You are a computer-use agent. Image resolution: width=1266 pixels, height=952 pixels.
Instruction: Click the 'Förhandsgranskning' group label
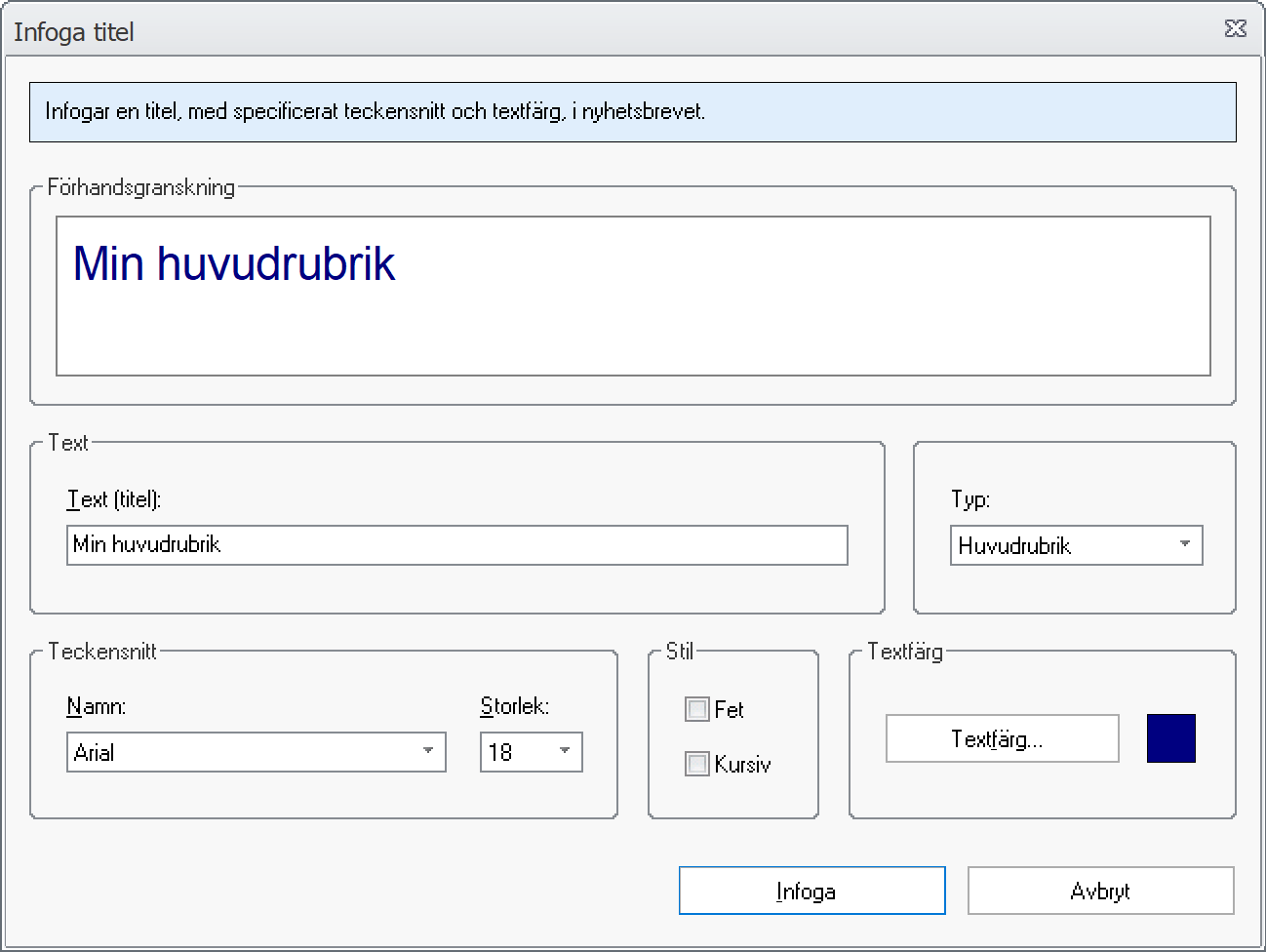click(141, 187)
